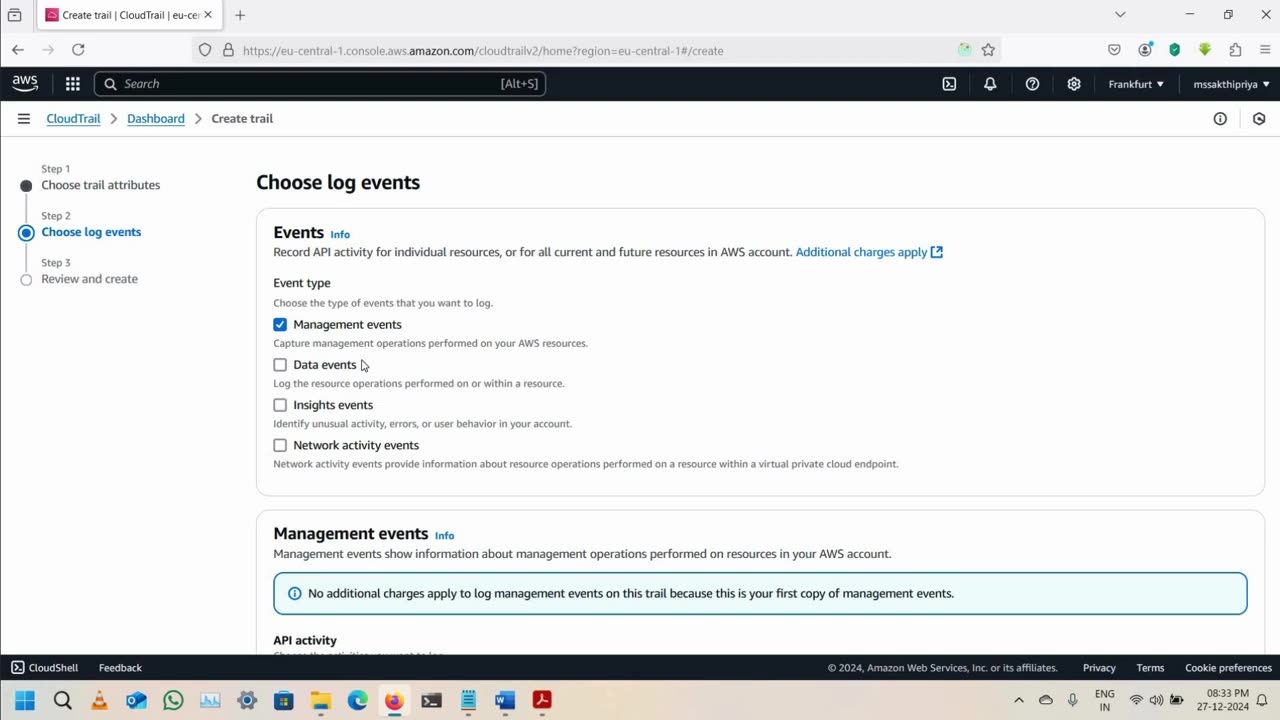Open the AWS services grid menu
Viewport: 1280px width, 720px height.
click(72, 84)
